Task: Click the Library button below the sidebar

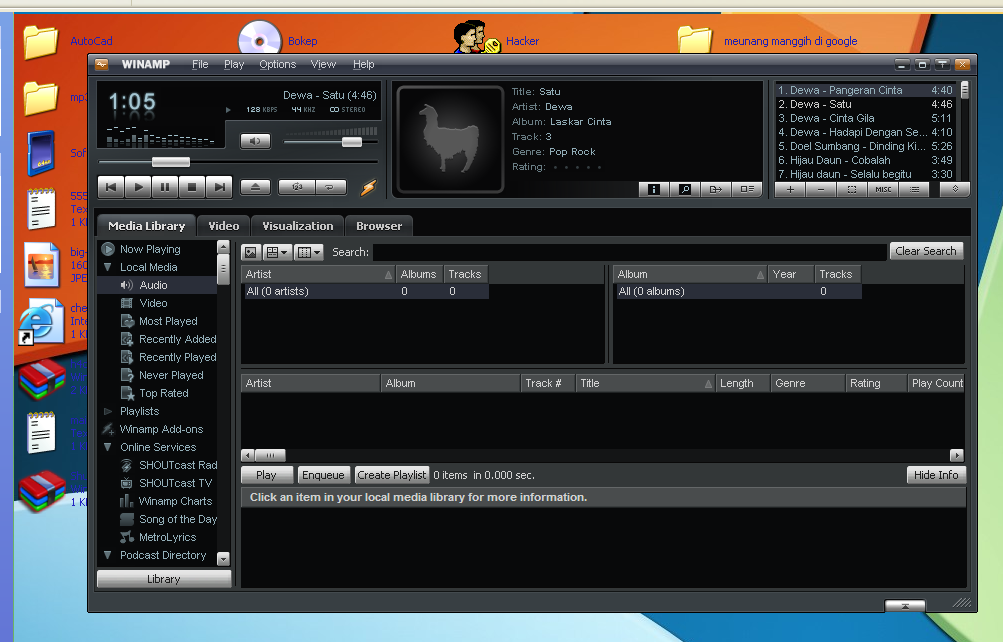Action: coord(164,579)
